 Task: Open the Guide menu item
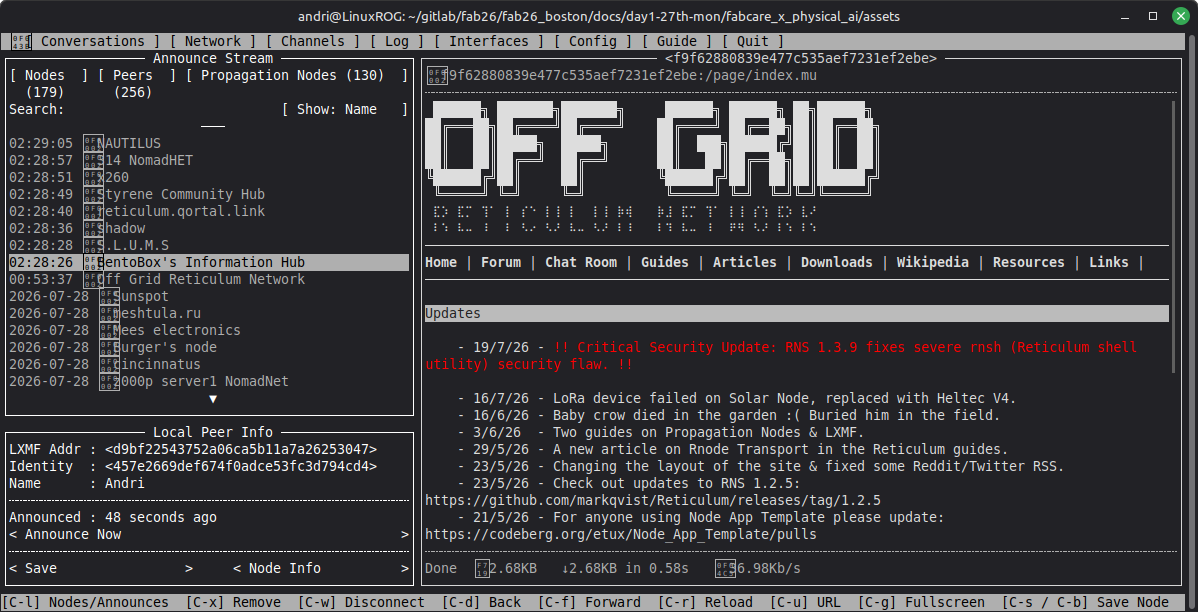tap(676, 41)
